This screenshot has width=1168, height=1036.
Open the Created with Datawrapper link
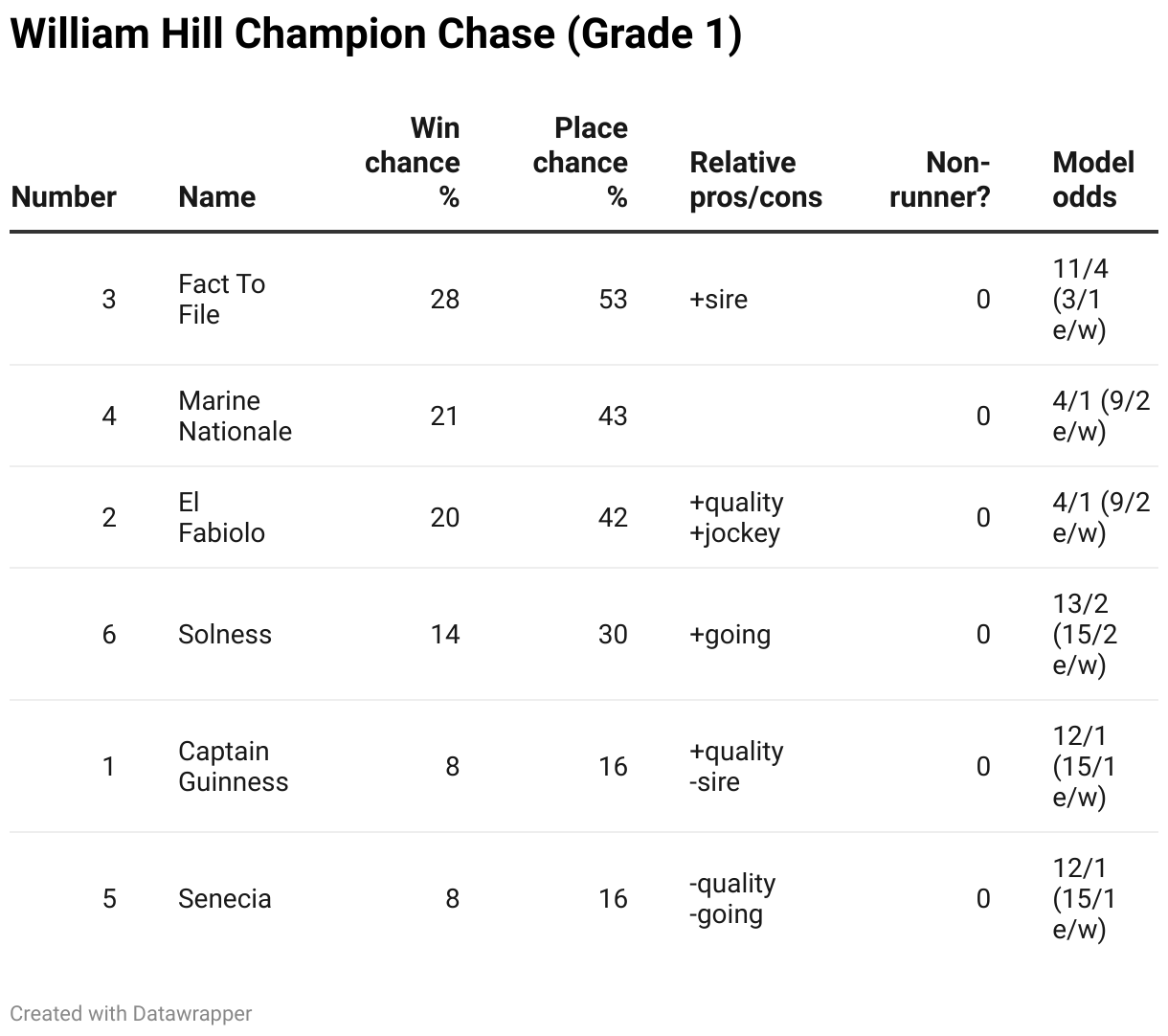tap(131, 1013)
